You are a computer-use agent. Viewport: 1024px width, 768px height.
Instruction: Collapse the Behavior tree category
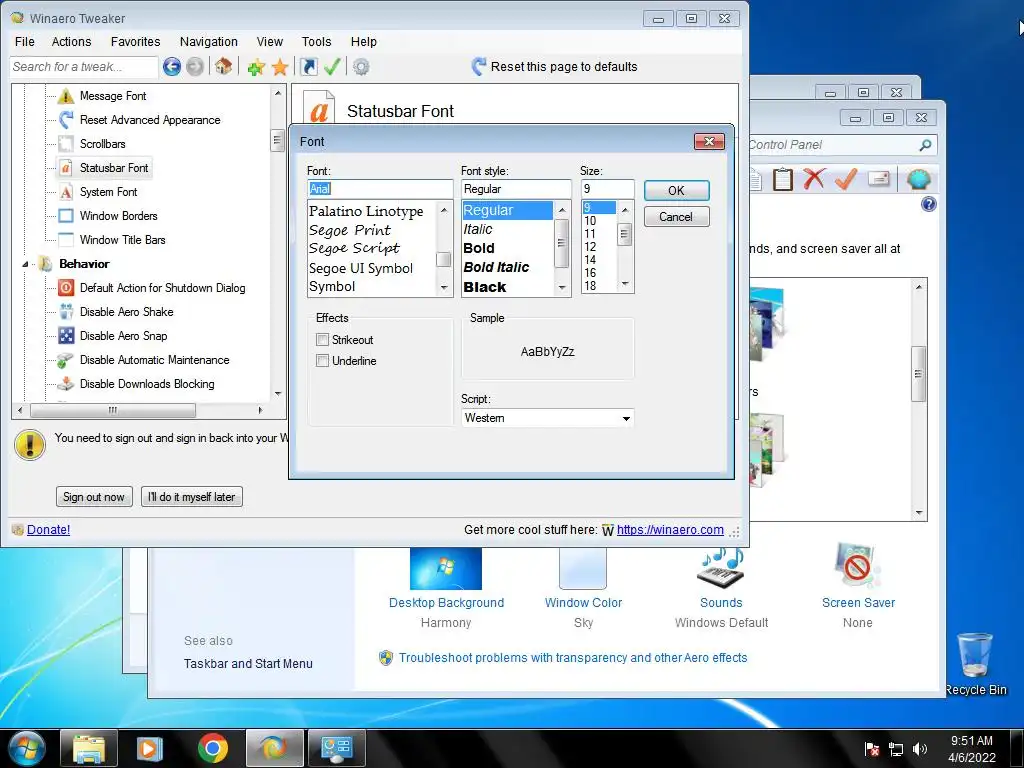(25, 264)
